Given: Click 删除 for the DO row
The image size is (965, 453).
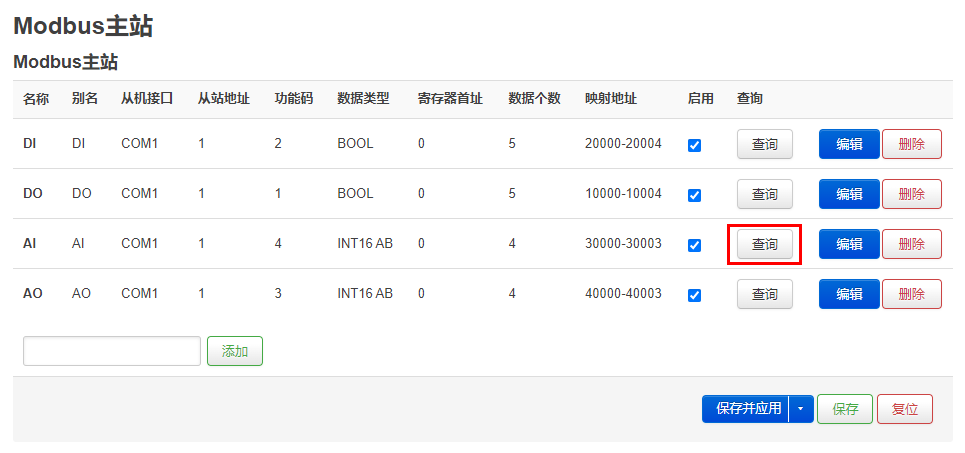Looking at the screenshot, I should point(912,194).
